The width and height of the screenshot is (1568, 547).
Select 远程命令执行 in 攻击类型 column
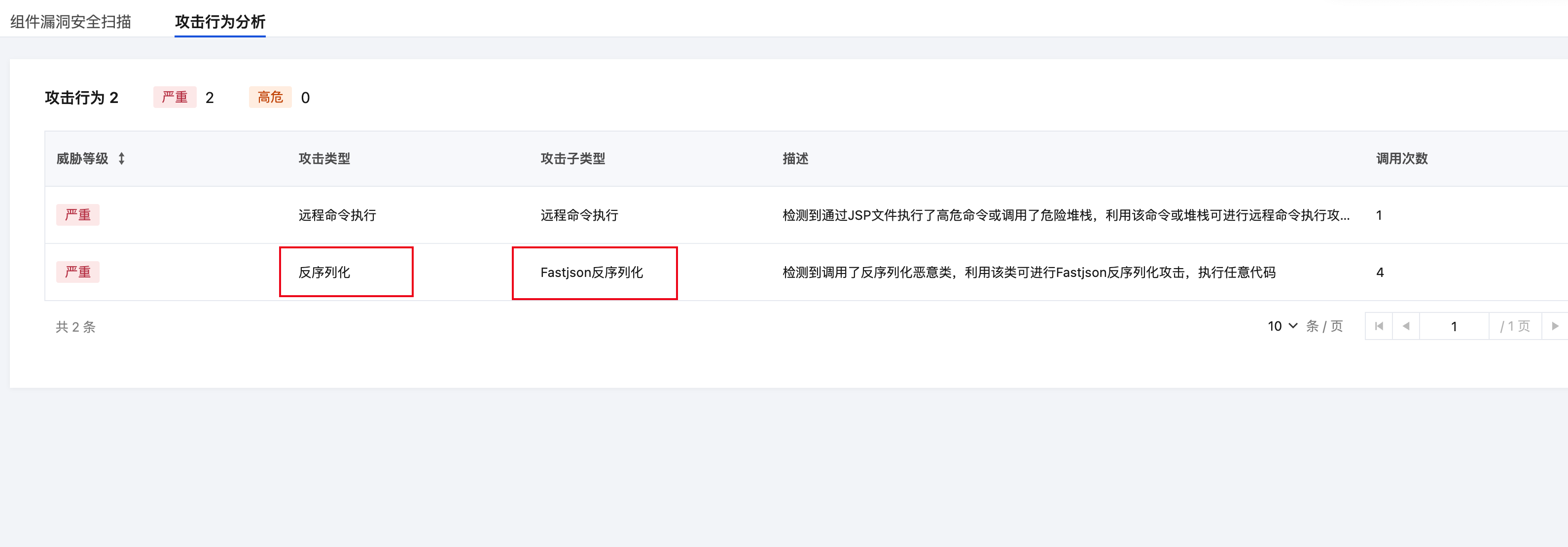point(337,215)
